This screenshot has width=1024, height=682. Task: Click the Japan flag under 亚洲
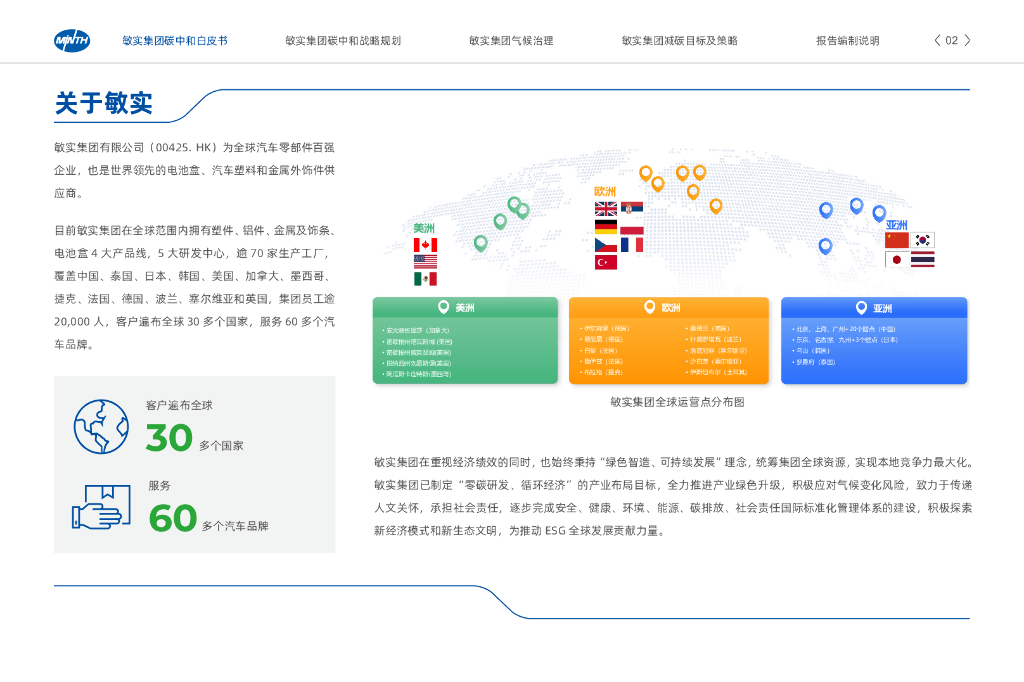897,260
